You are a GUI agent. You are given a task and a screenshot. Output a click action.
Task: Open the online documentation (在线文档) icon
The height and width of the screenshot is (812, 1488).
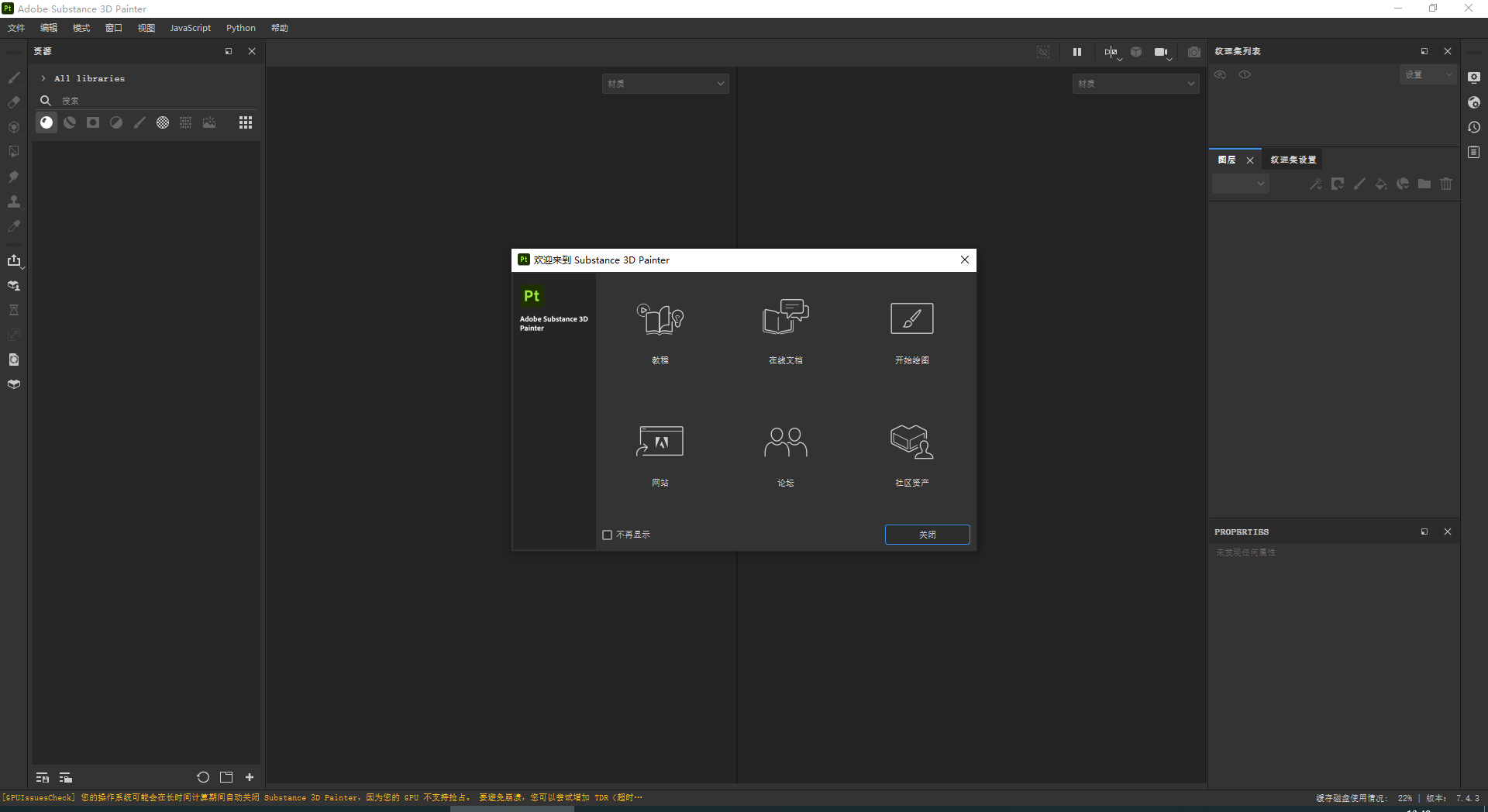785,318
